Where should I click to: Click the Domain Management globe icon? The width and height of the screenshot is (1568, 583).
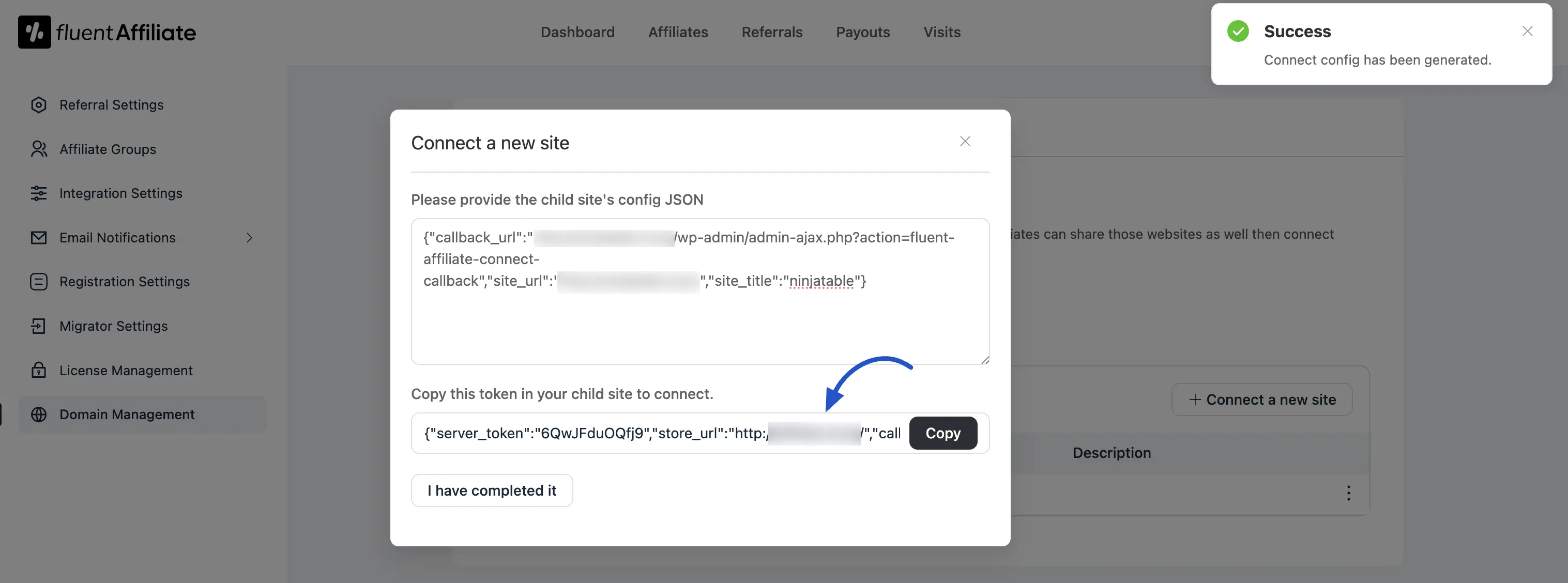(x=38, y=415)
